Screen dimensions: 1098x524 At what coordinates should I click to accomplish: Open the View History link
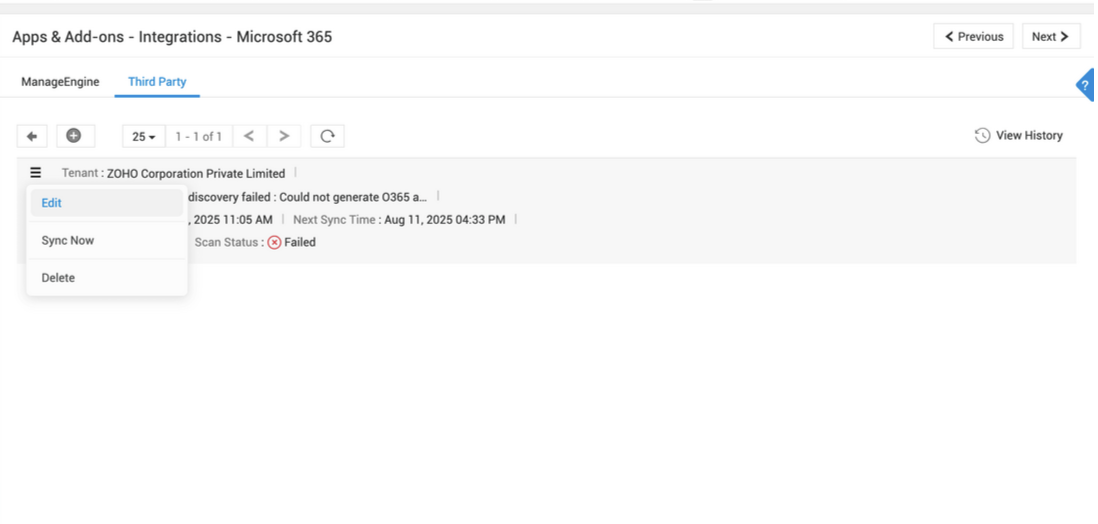pyautogui.click(x=1029, y=136)
